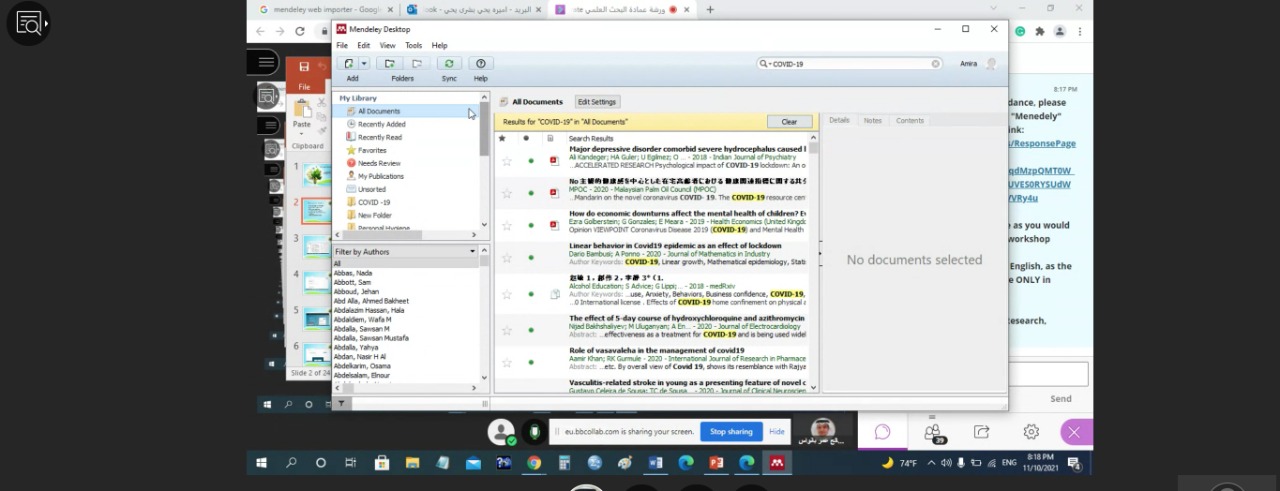The width and height of the screenshot is (1280, 491).
Task: Open PDF of economic downturns paper
Action: tap(554, 225)
